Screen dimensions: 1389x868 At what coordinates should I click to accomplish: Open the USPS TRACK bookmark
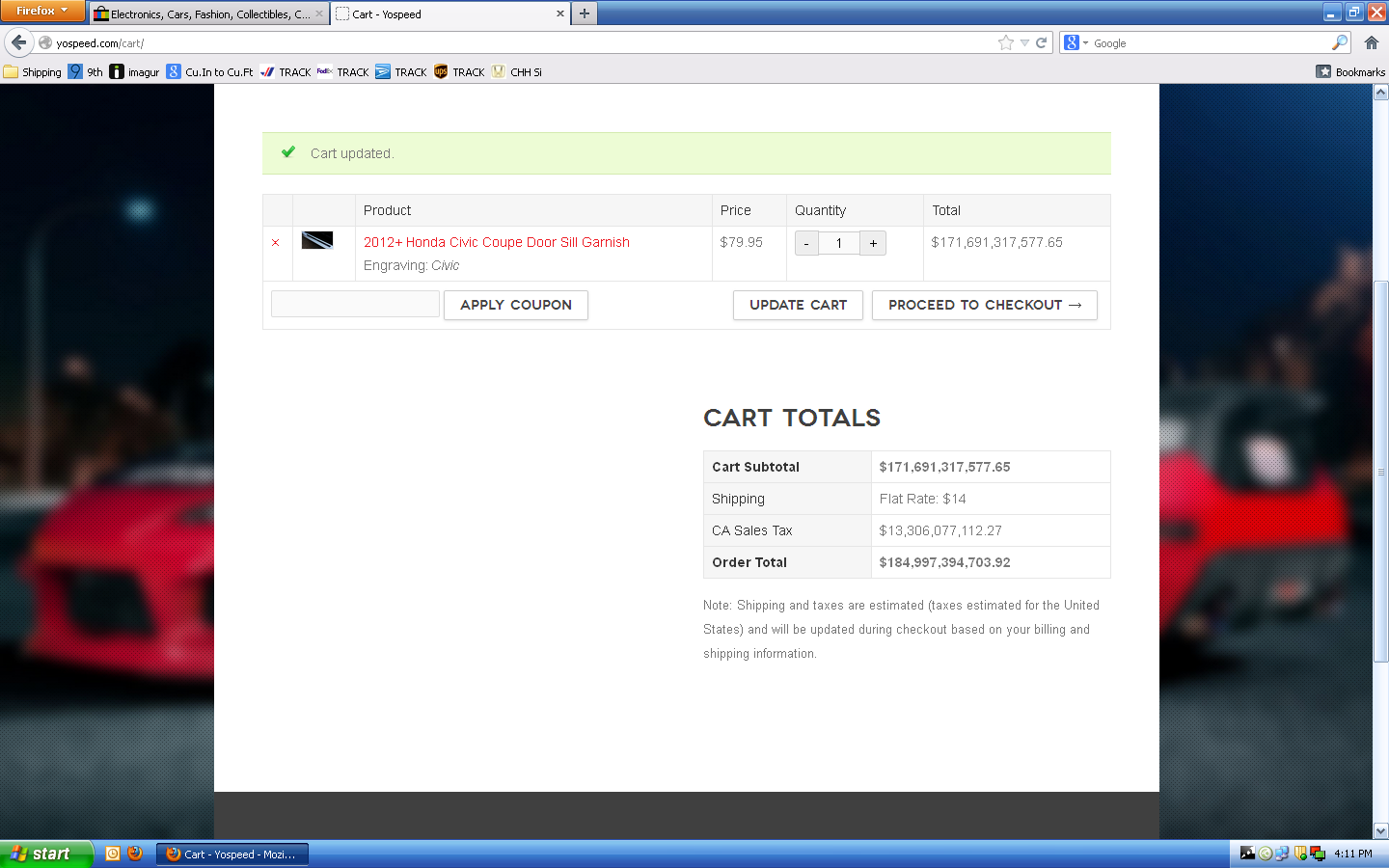(286, 72)
